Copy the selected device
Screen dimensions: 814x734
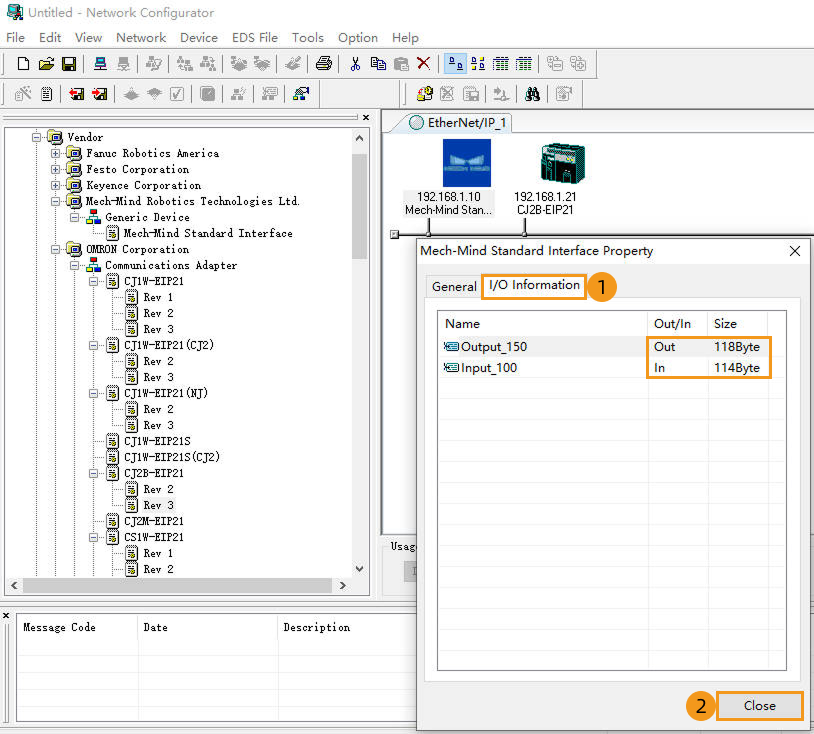(378, 63)
